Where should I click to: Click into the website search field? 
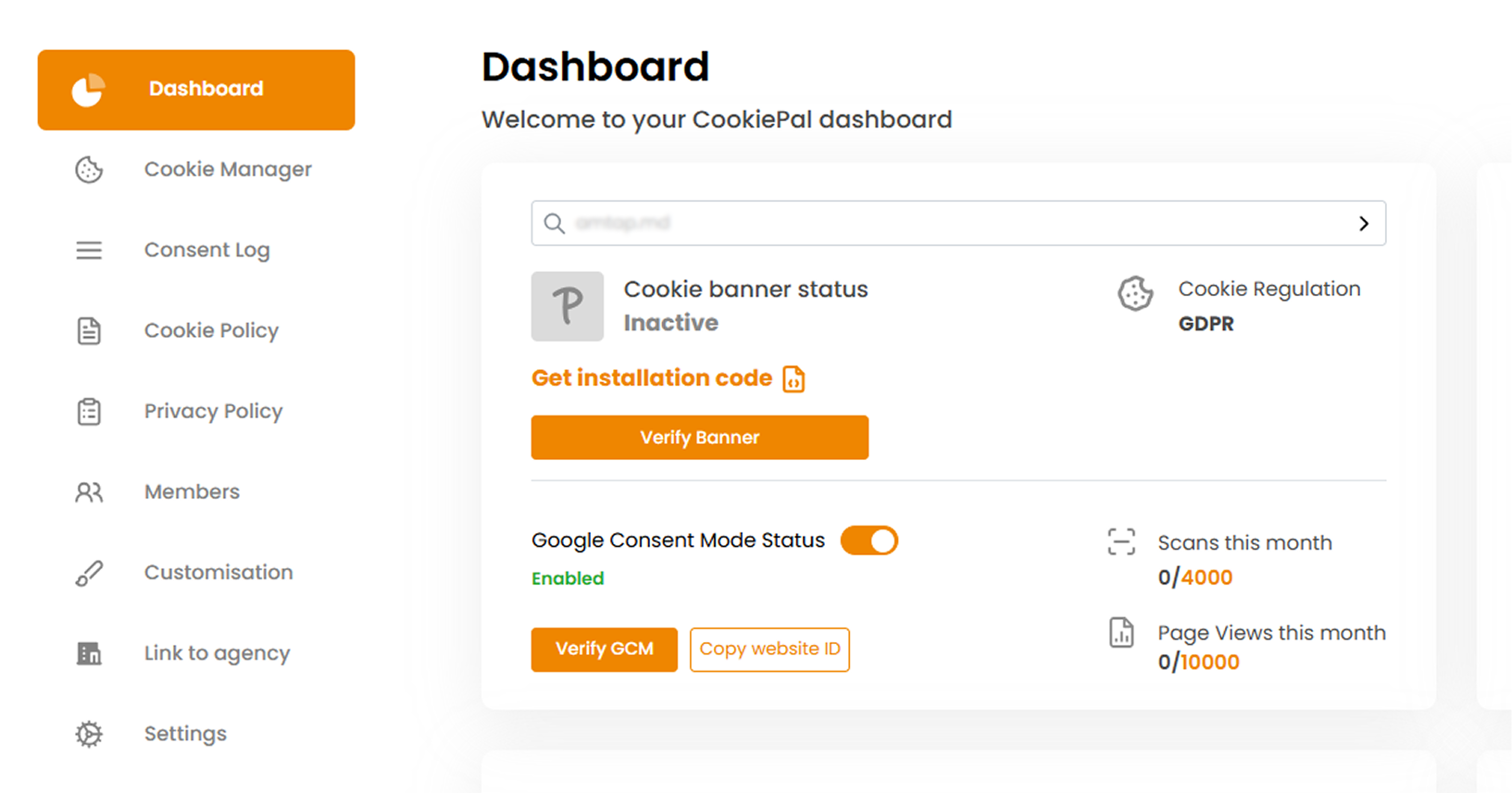pyautogui.click(x=944, y=223)
